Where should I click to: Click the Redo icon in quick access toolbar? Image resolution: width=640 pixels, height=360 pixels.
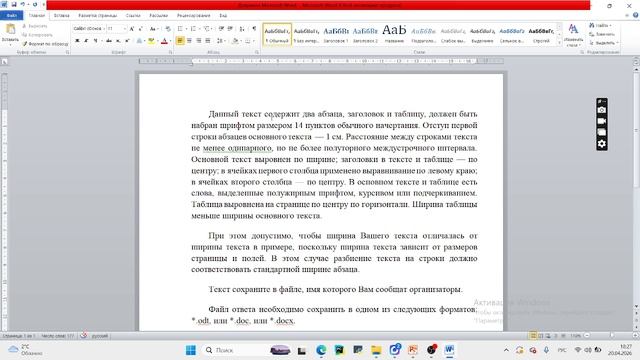click(35, 4)
